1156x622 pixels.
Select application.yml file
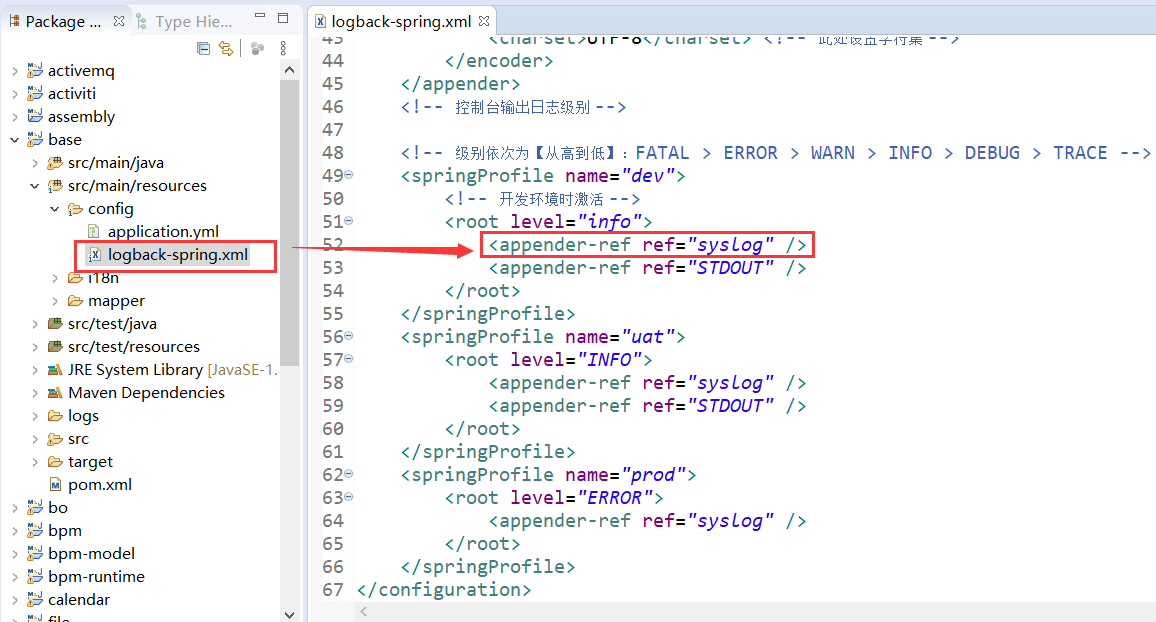coord(163,231)
